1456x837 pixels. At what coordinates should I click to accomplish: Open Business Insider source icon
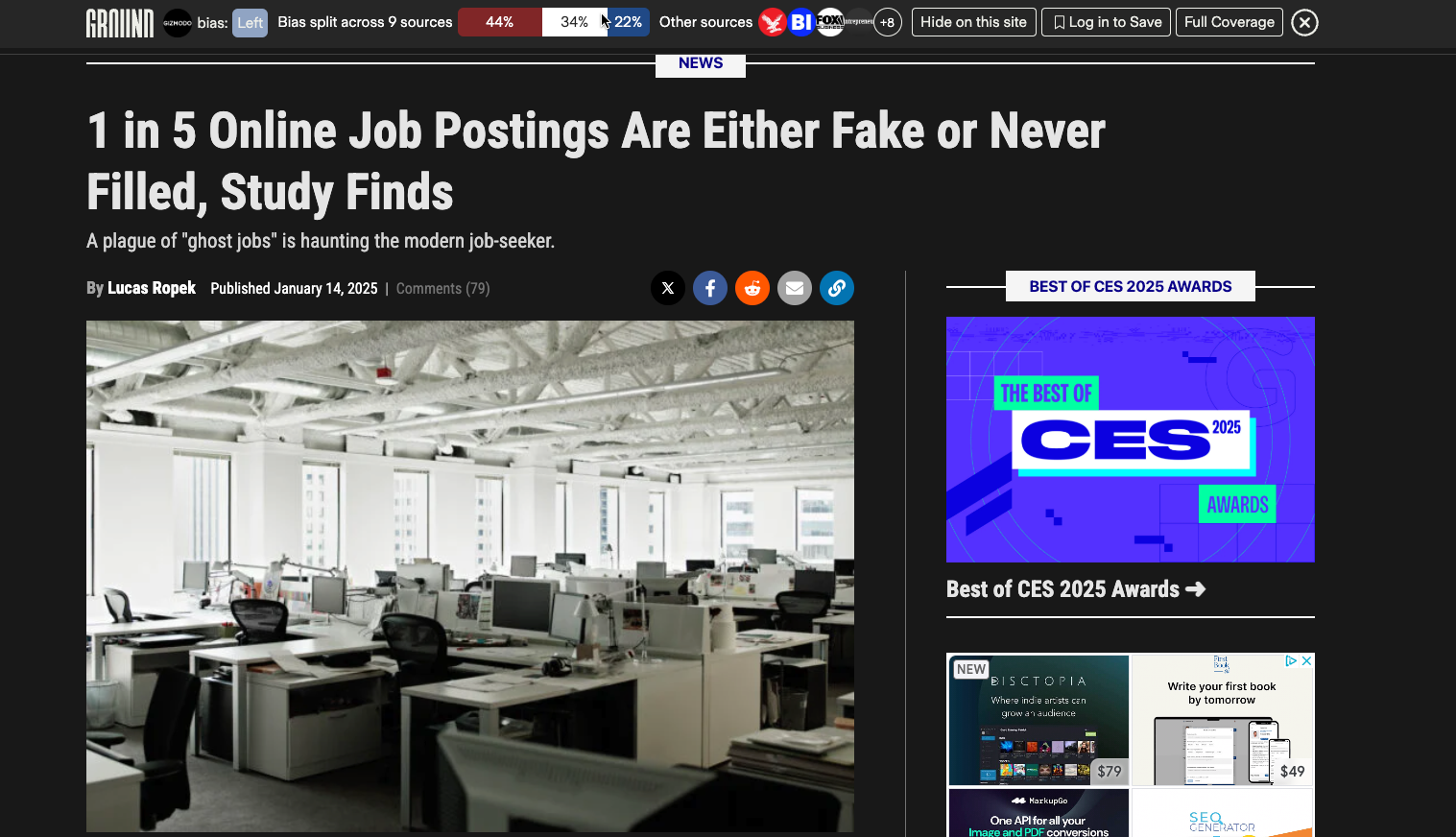[801, 22]
